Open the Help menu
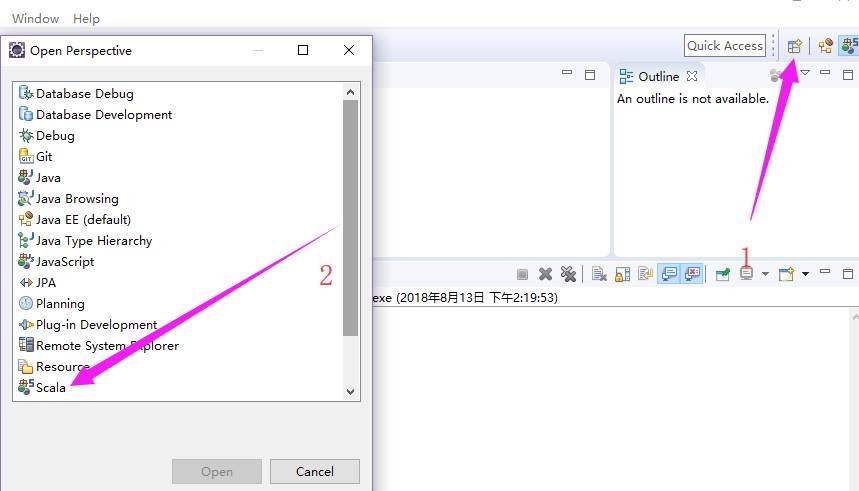This screenshot has width=859, height=491. [87, 18]
